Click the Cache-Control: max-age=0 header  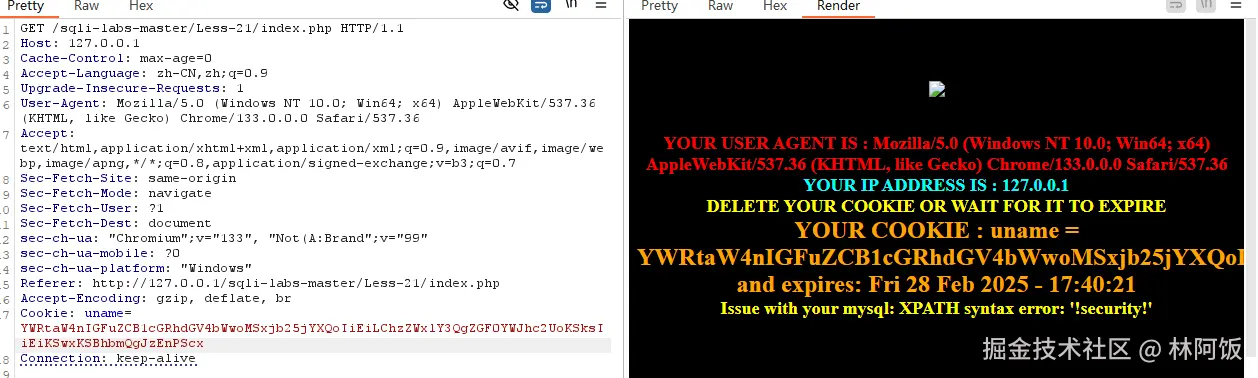click(x=116, y=59)
